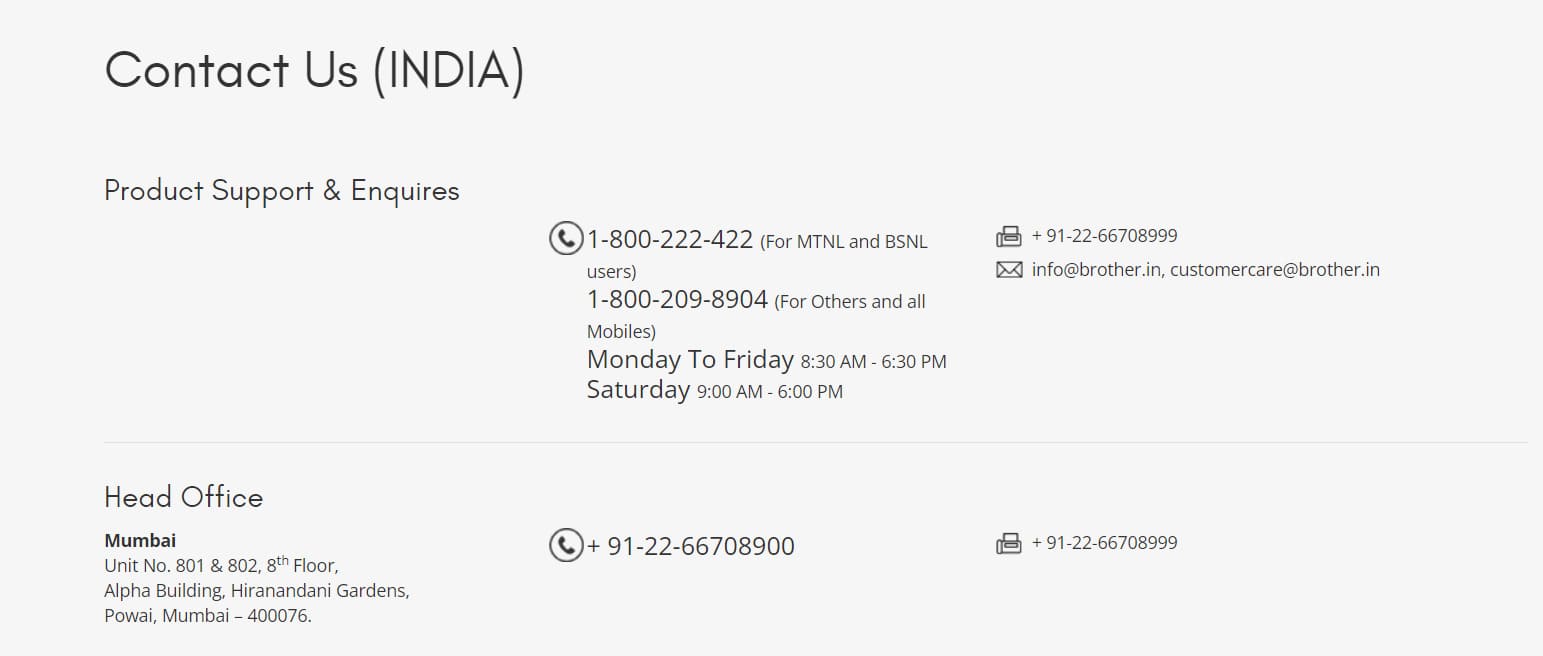
Task: Click the Head Office phone icon
Action: coord(566,545)
